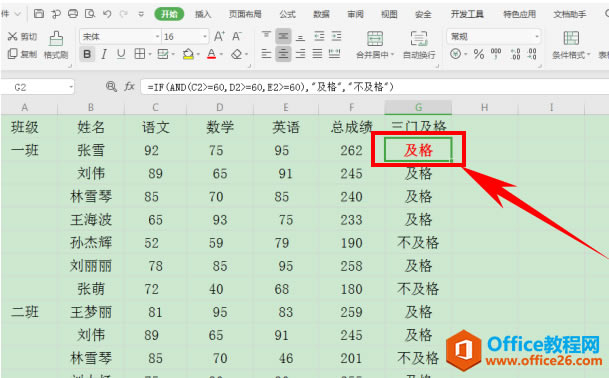The image size is (609, 378).
Task: Align text to the right
Action: click(300, 54)
